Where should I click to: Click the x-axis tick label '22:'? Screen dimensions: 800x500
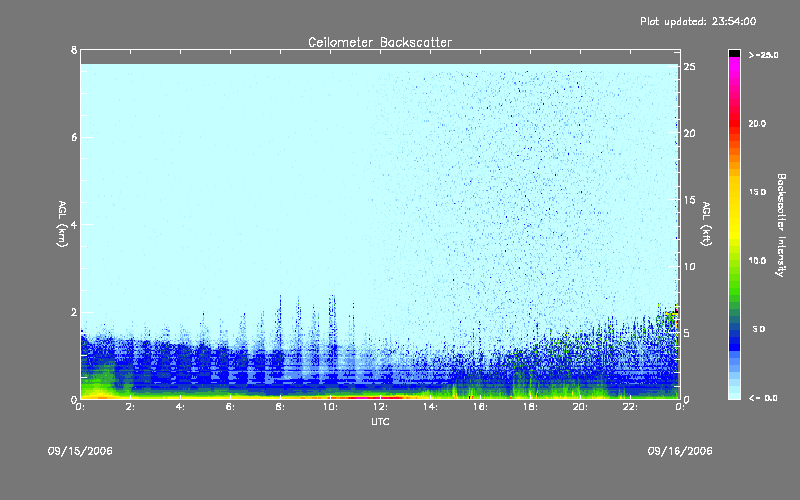click(x=630, y=407)
